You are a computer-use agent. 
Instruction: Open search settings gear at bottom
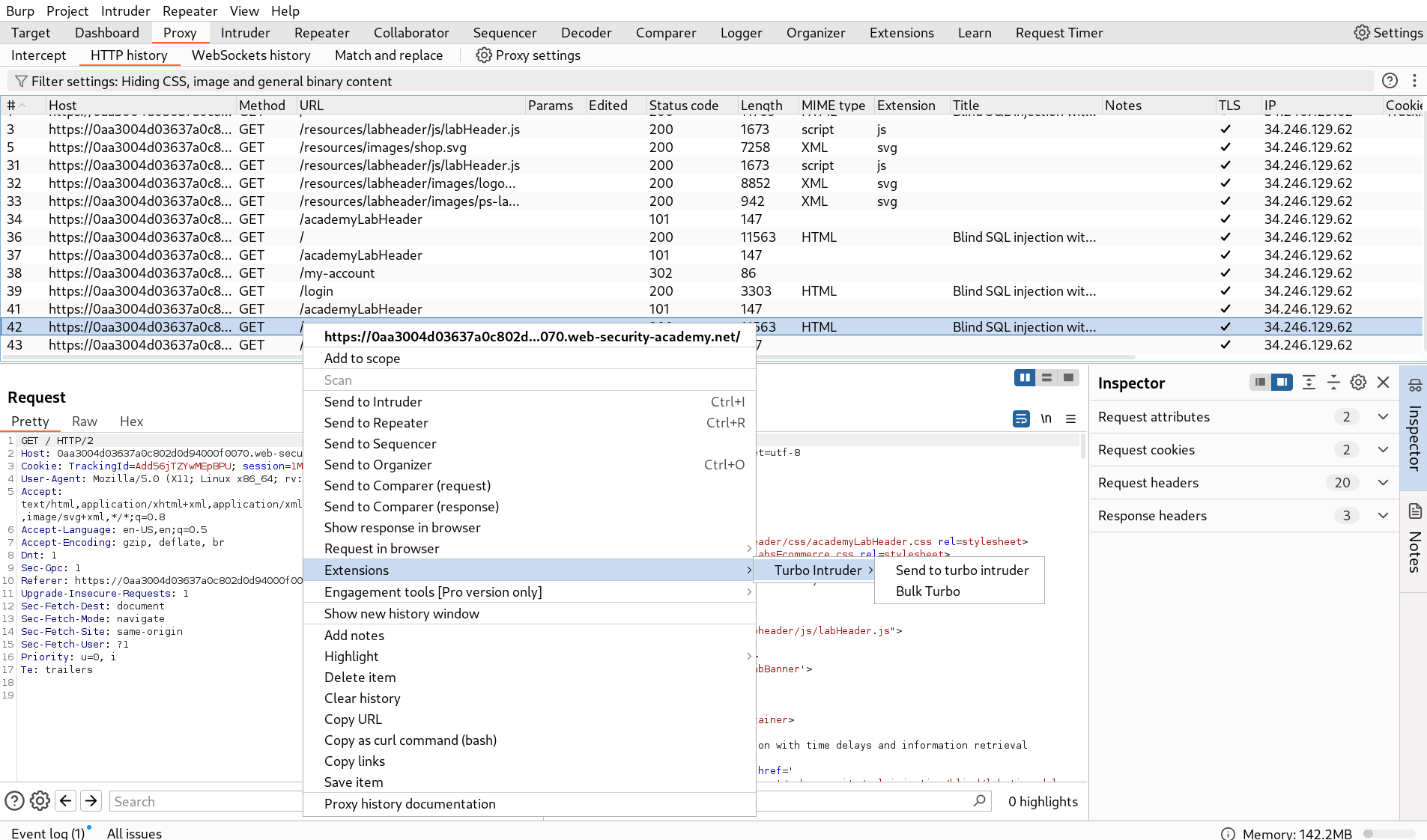click(40, 801)
